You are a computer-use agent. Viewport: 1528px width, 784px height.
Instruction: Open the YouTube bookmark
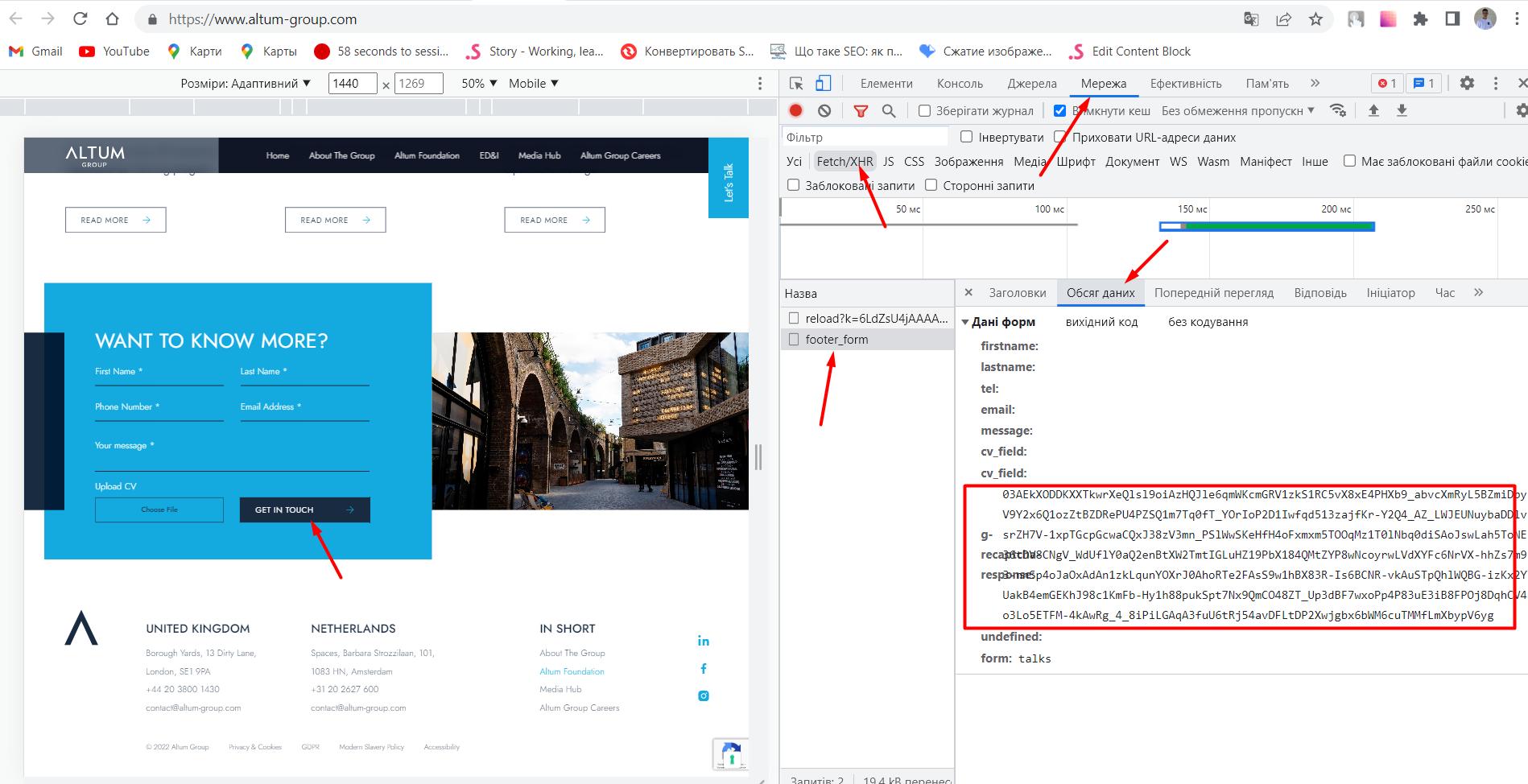click(x=114, y=51)
